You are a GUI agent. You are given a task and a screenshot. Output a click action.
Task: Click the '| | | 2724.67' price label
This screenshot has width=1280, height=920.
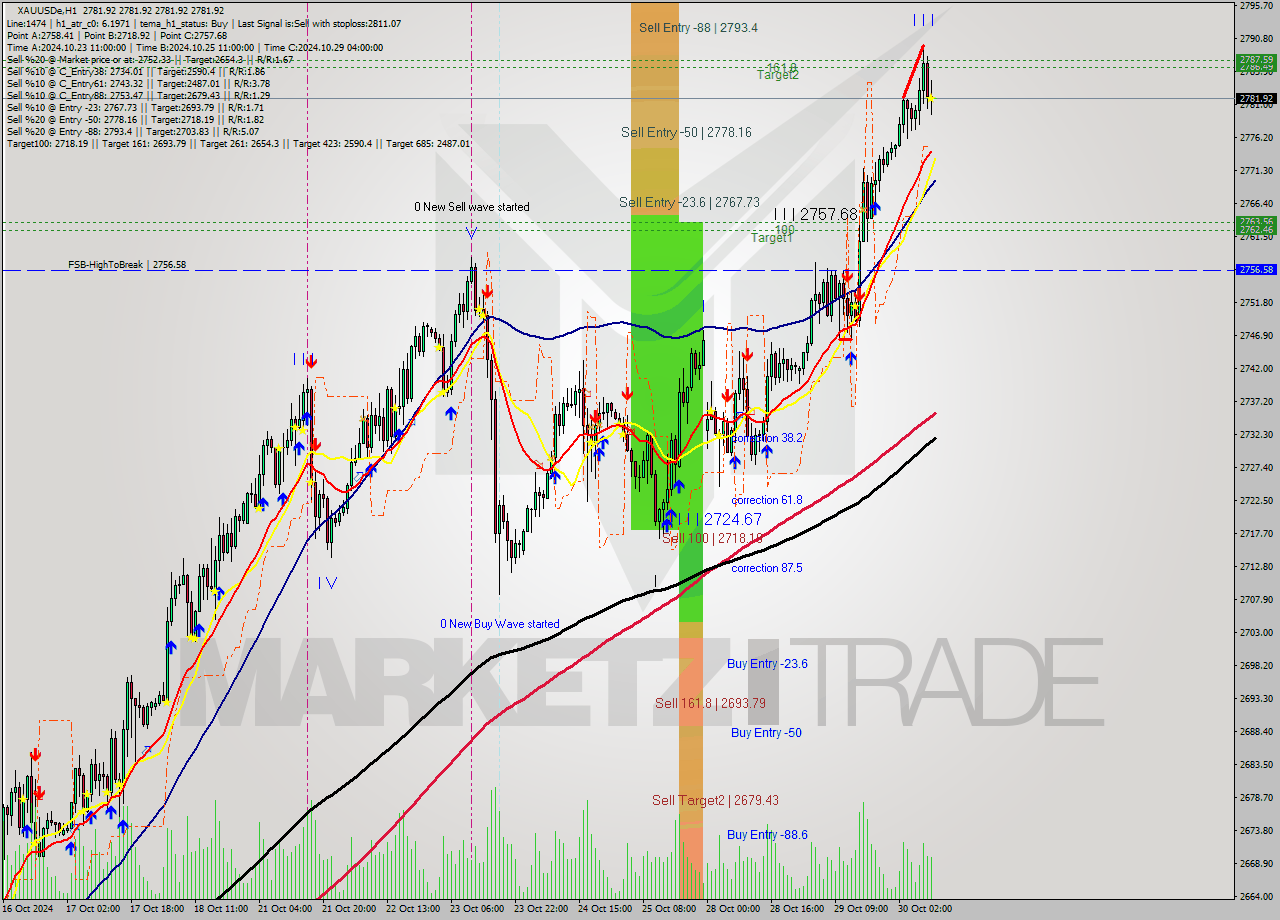720,519
